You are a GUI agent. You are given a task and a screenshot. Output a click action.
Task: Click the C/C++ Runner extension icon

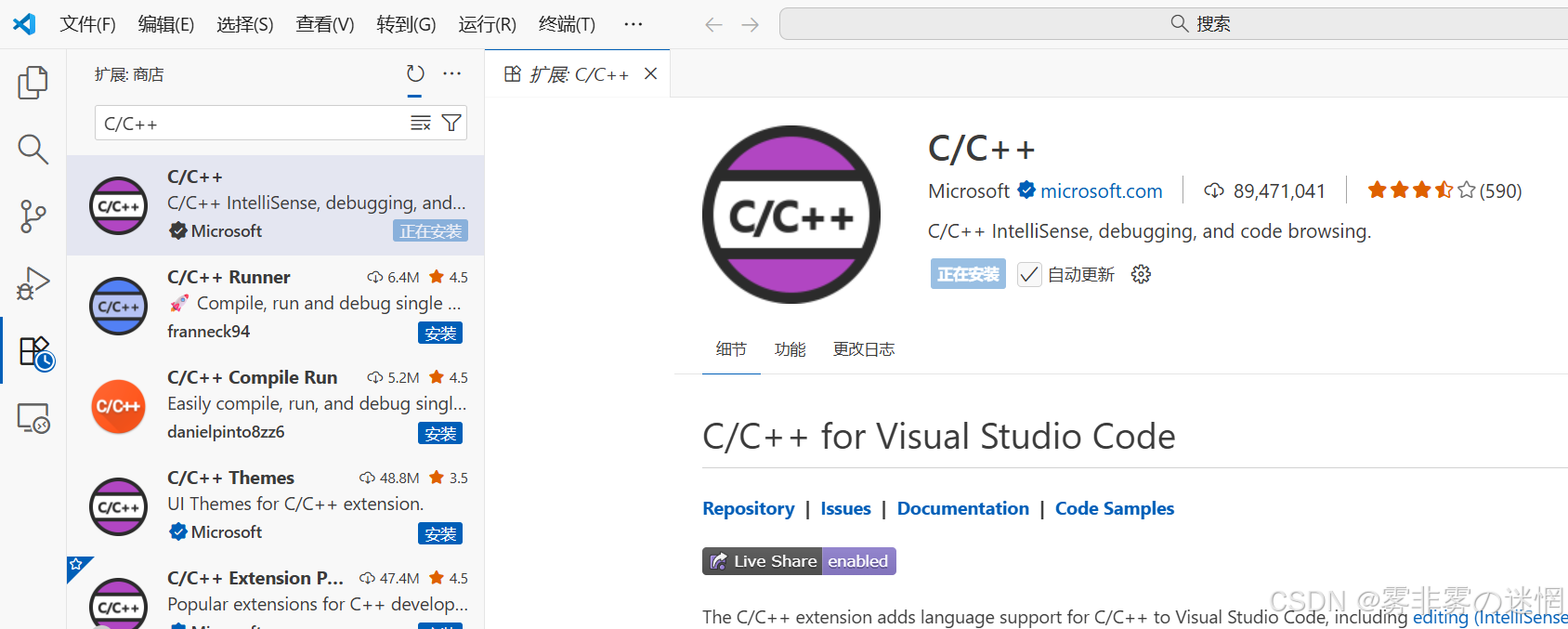[118, 306]
